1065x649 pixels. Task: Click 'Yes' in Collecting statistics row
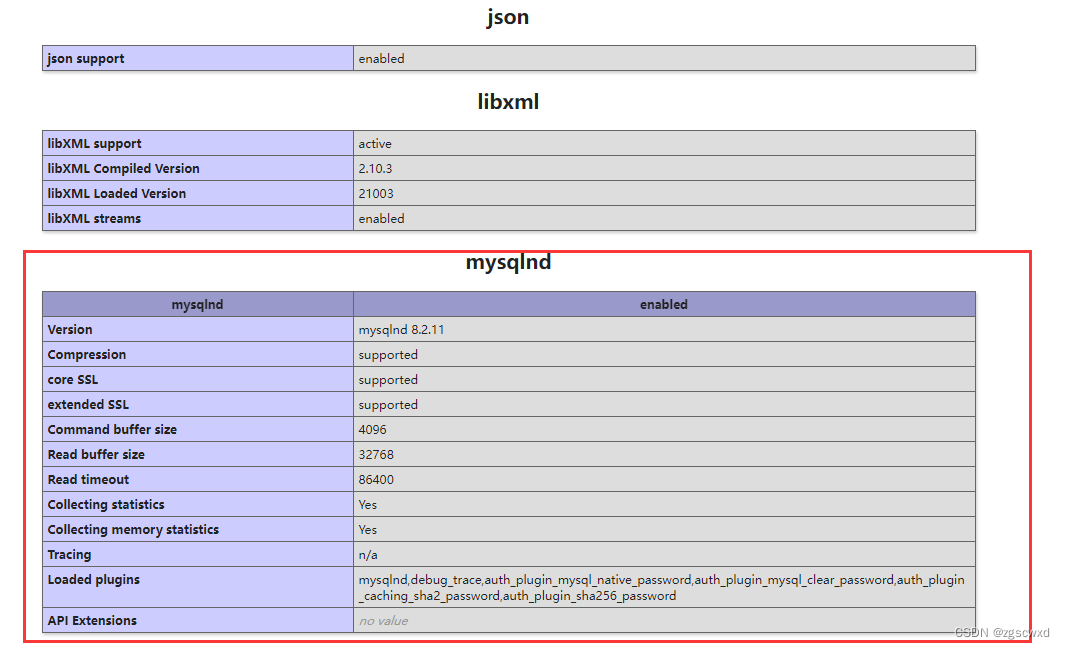pyautogui.click(x=367, y=505)
